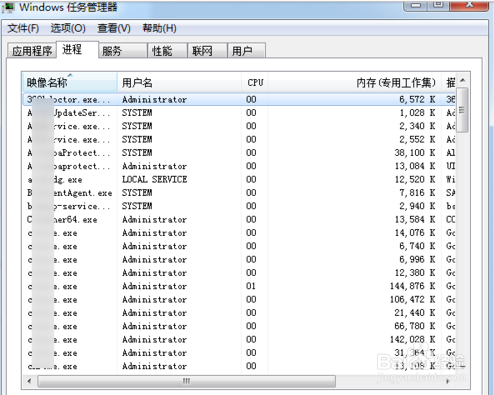Select the 进程 tab
The height and width of the screenshot is (395, 494).
click(x=77, y=50)
